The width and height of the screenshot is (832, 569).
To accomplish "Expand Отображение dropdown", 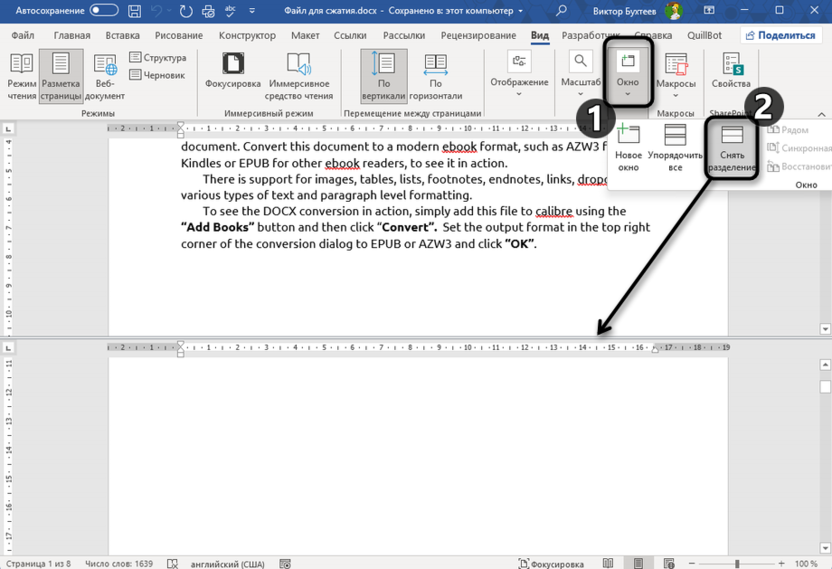I will pyautogui.click(x=518, y=74).
